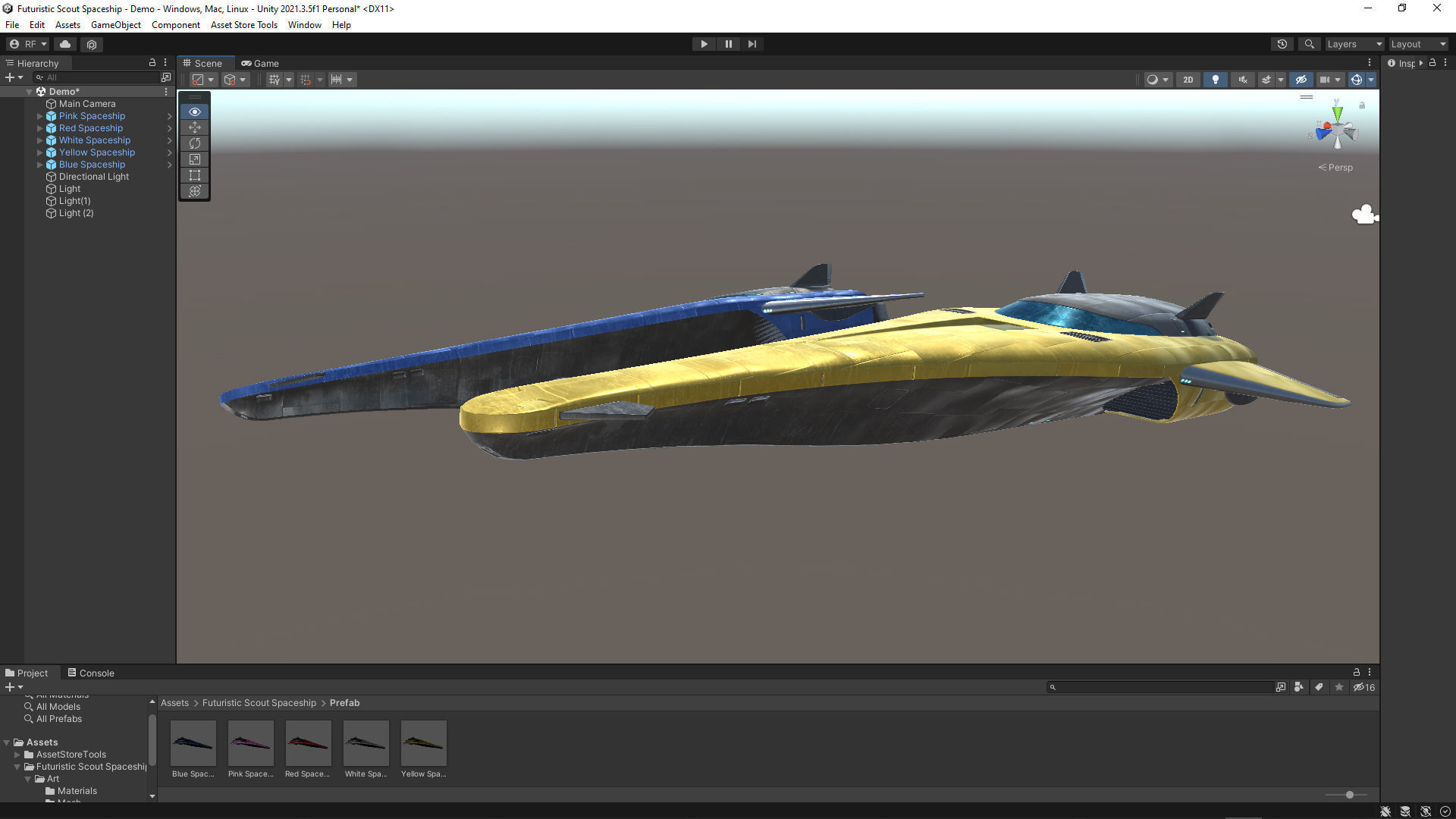Image resolution: width=1456 pixels, height=819 pixels.
Task: Click the Pause button
Action: 728,44
